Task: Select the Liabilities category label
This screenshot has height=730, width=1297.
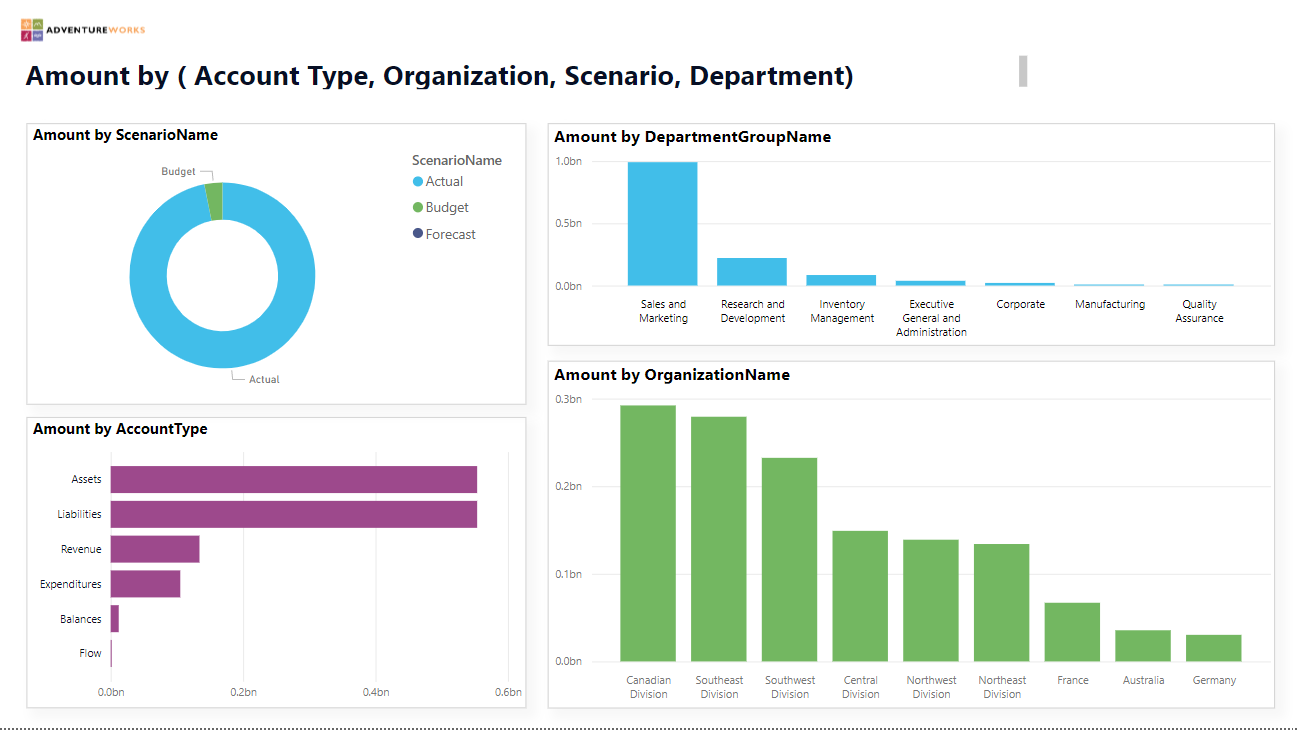Action: pyautogui.click(x=82, y=514)
